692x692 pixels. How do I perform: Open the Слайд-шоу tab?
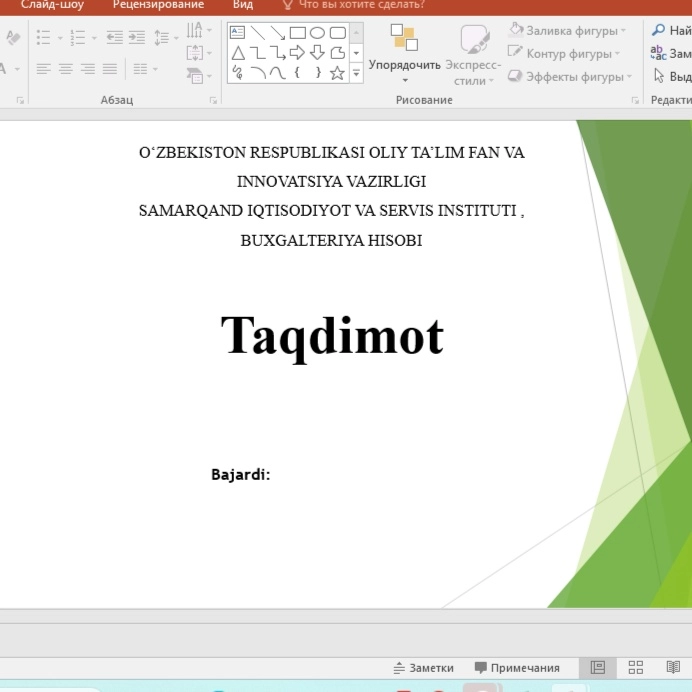53,5
